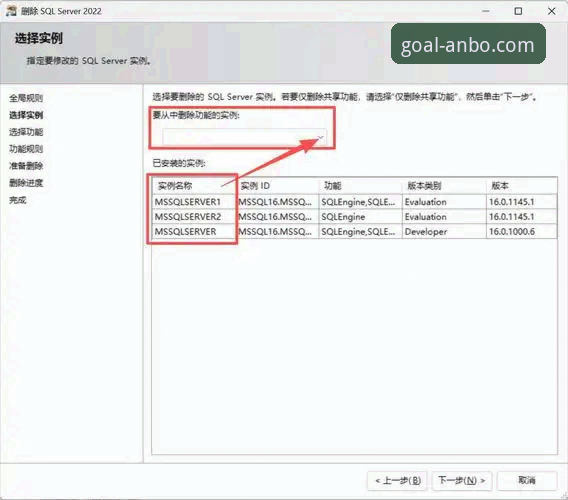Open the 准备删除 step in sidebar
Image resolution: width=568 pixels, height=500 pixels.
(26, 166)
